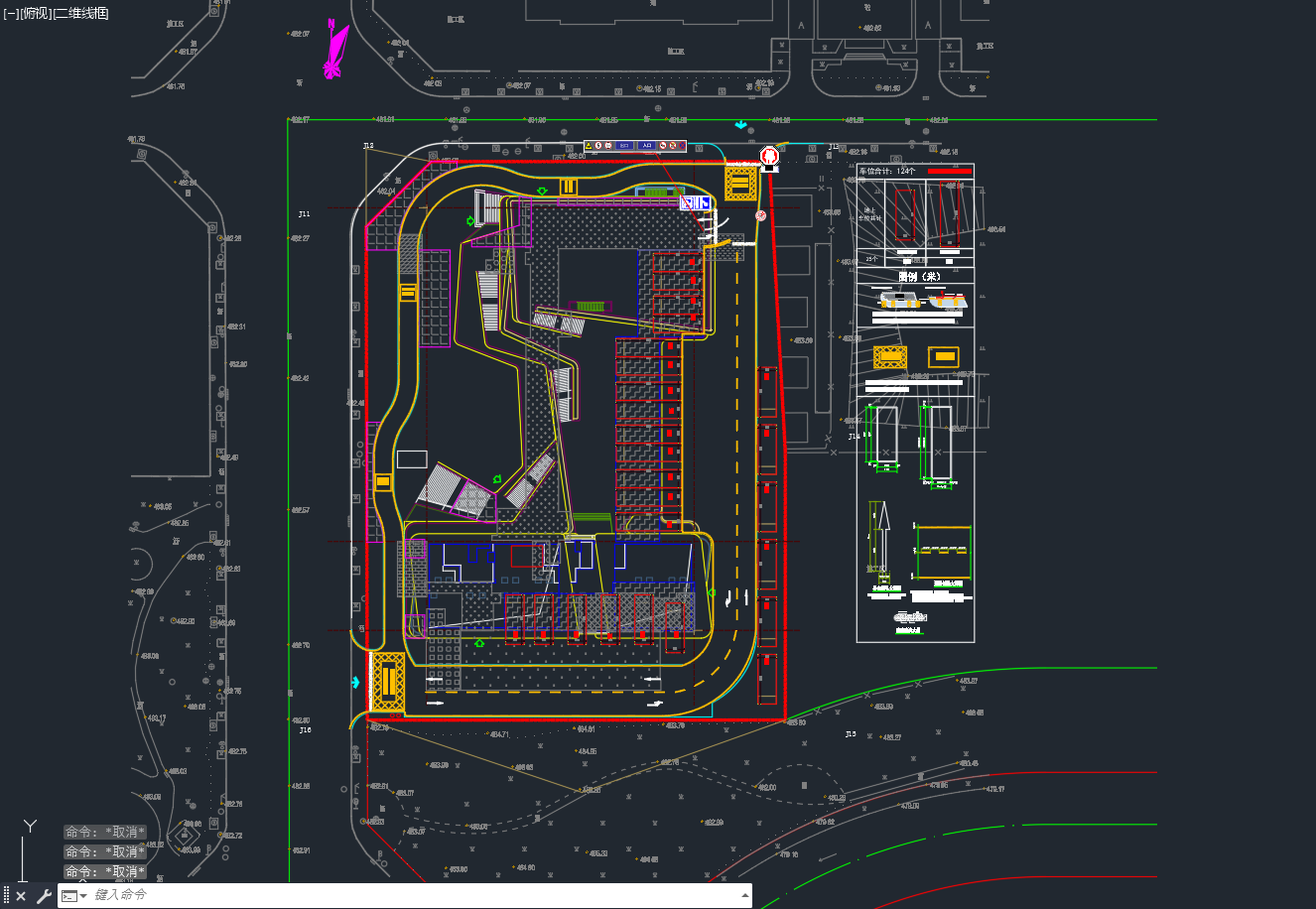
Task: Select the 25个 table cell text
Action: coord(871,259)
